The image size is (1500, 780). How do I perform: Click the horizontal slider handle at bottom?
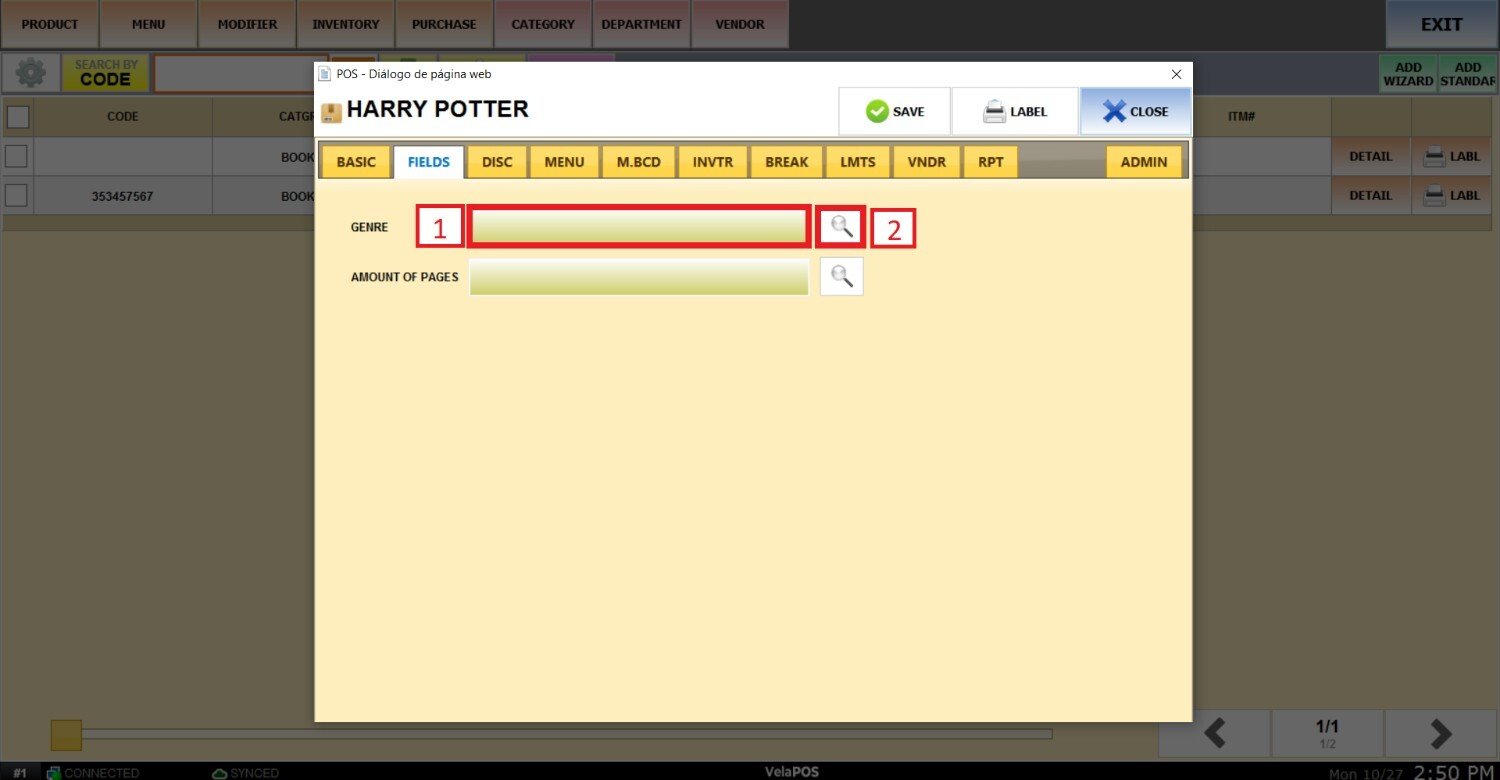pyautogui.click(x=66, y=735)
